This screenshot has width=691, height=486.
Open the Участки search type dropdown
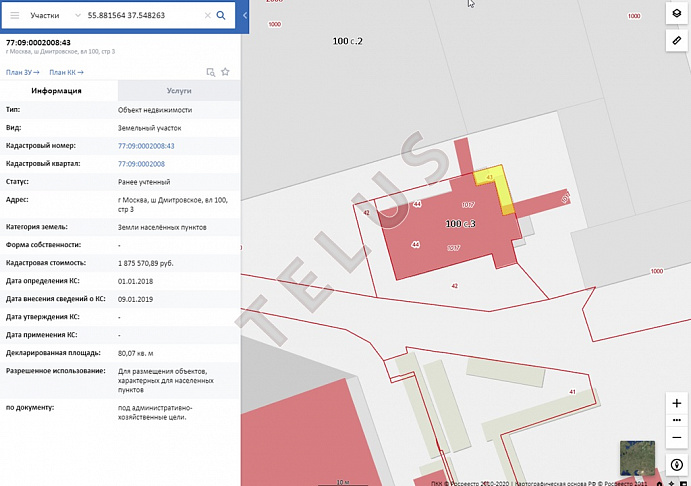coord(55,15)
